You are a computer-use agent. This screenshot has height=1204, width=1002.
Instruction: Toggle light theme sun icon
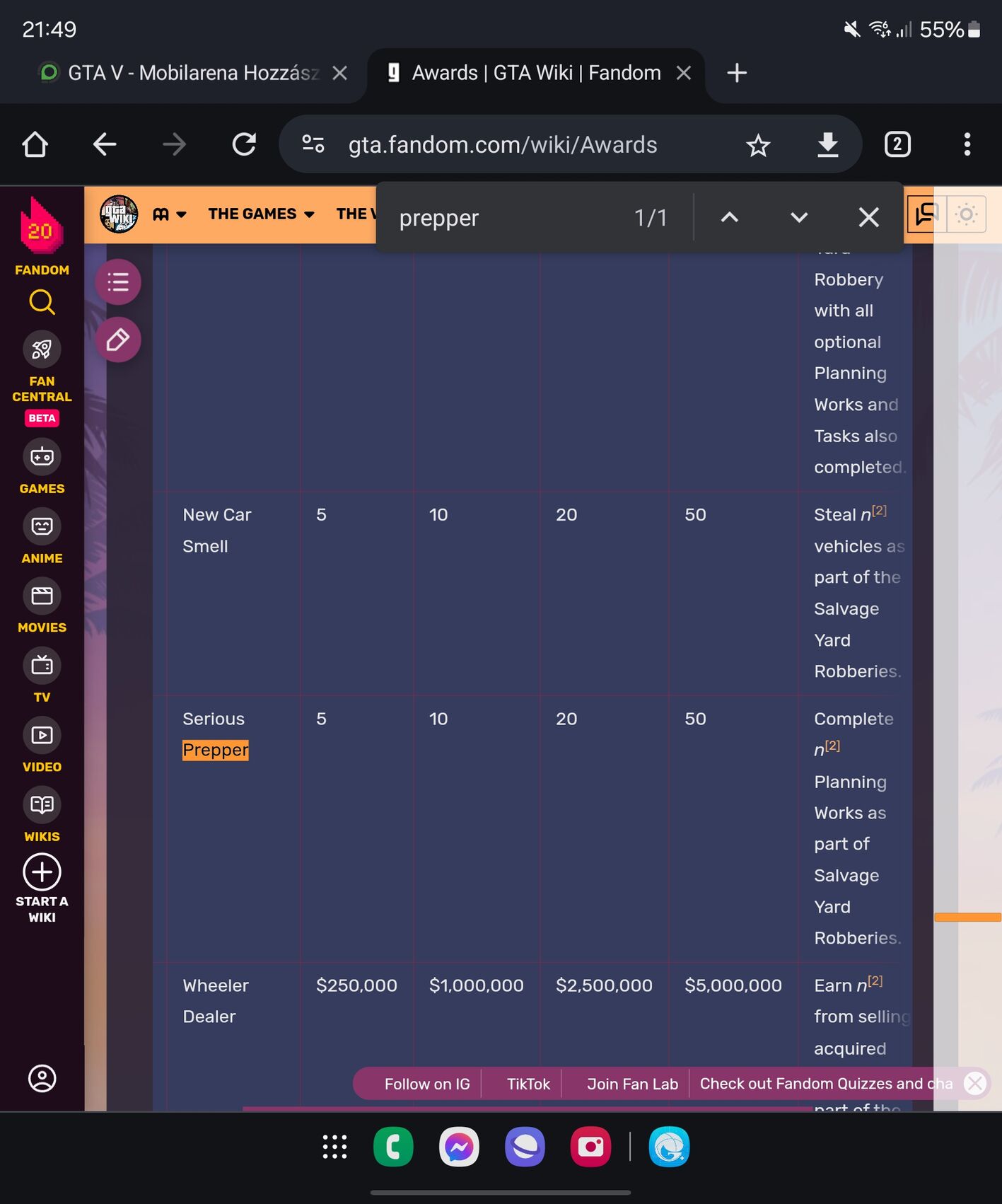pos(966,214)
